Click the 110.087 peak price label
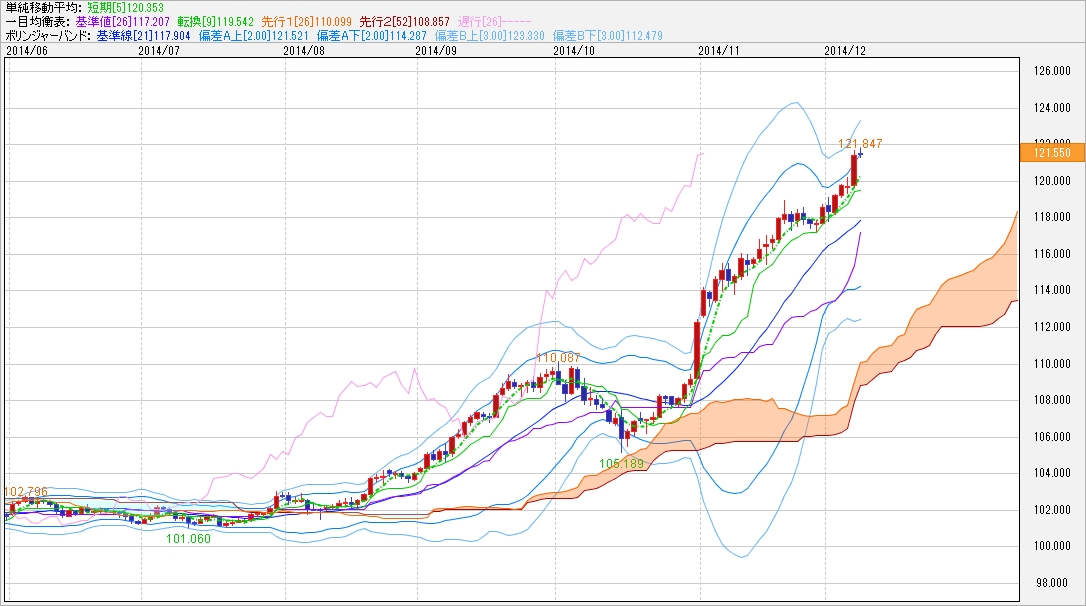The image size is (1086, 606). pos(558,357)
